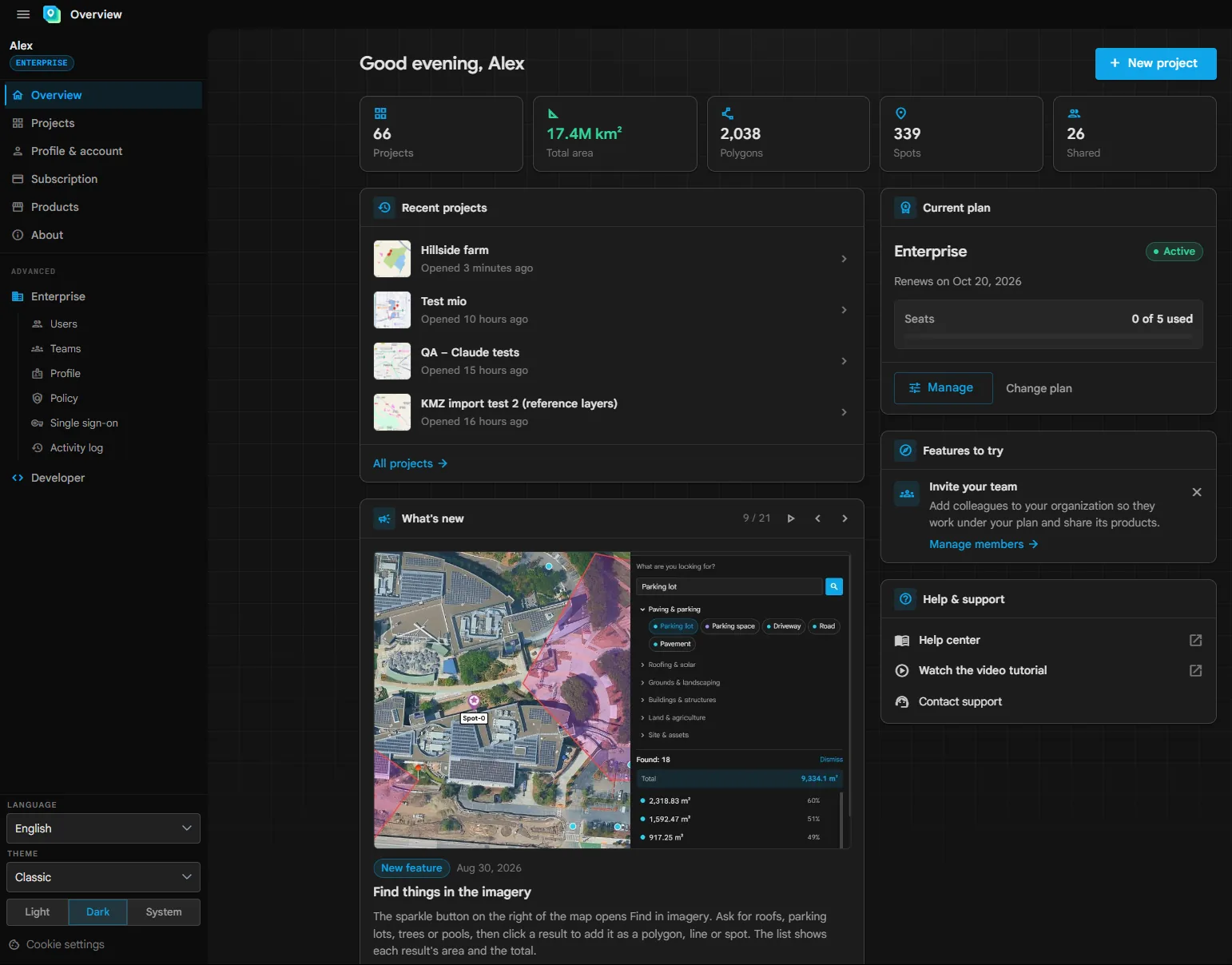Open the Manage members link

[984, 544]
